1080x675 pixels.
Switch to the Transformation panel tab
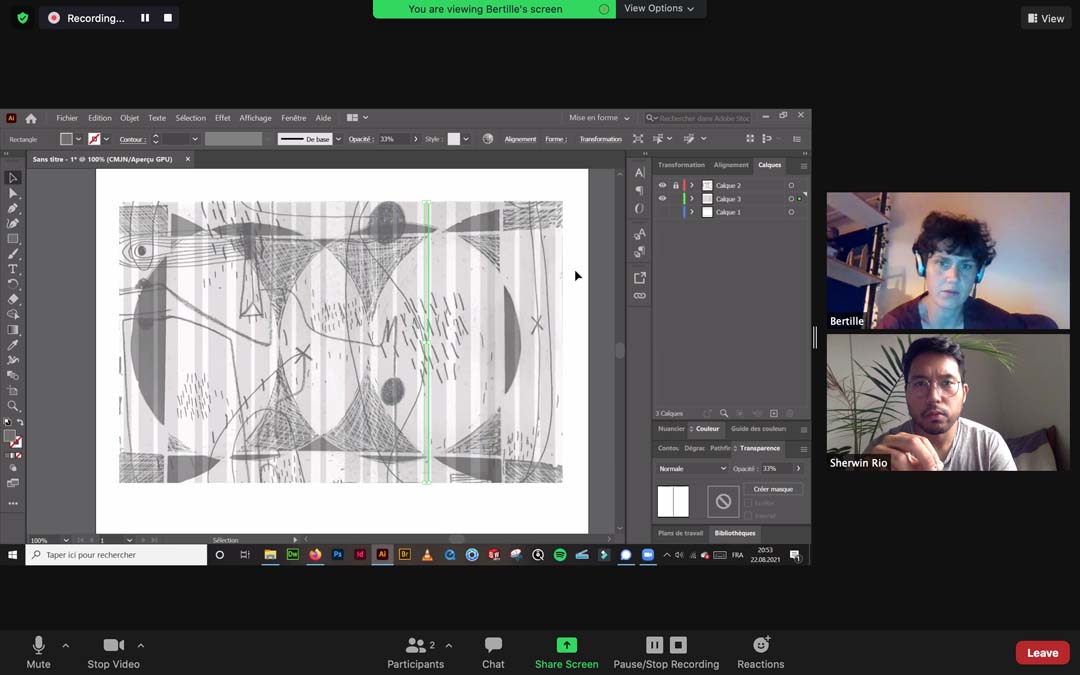click(x=681, y=165)
